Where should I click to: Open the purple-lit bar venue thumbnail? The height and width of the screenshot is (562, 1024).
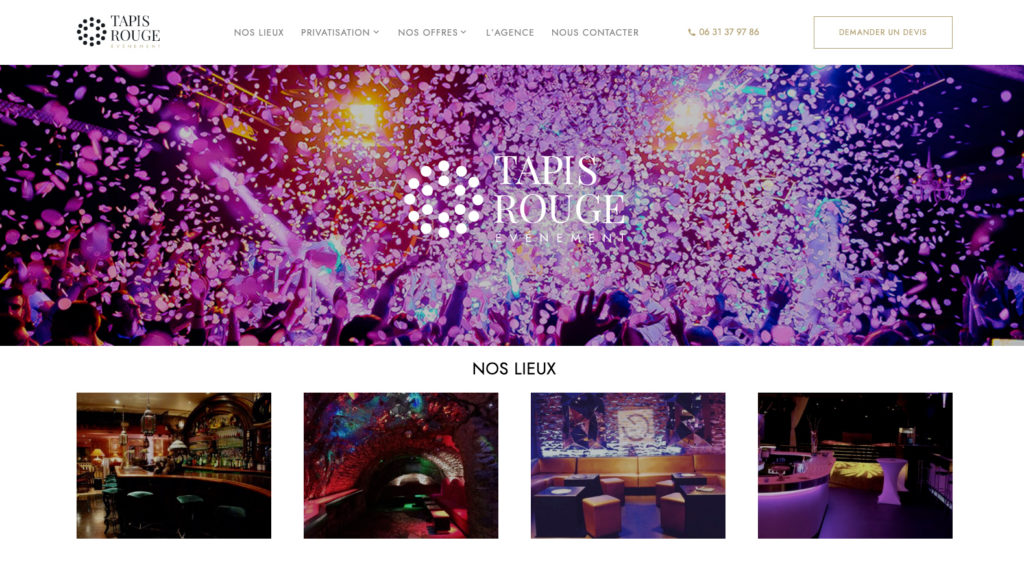tap(855, 465)
